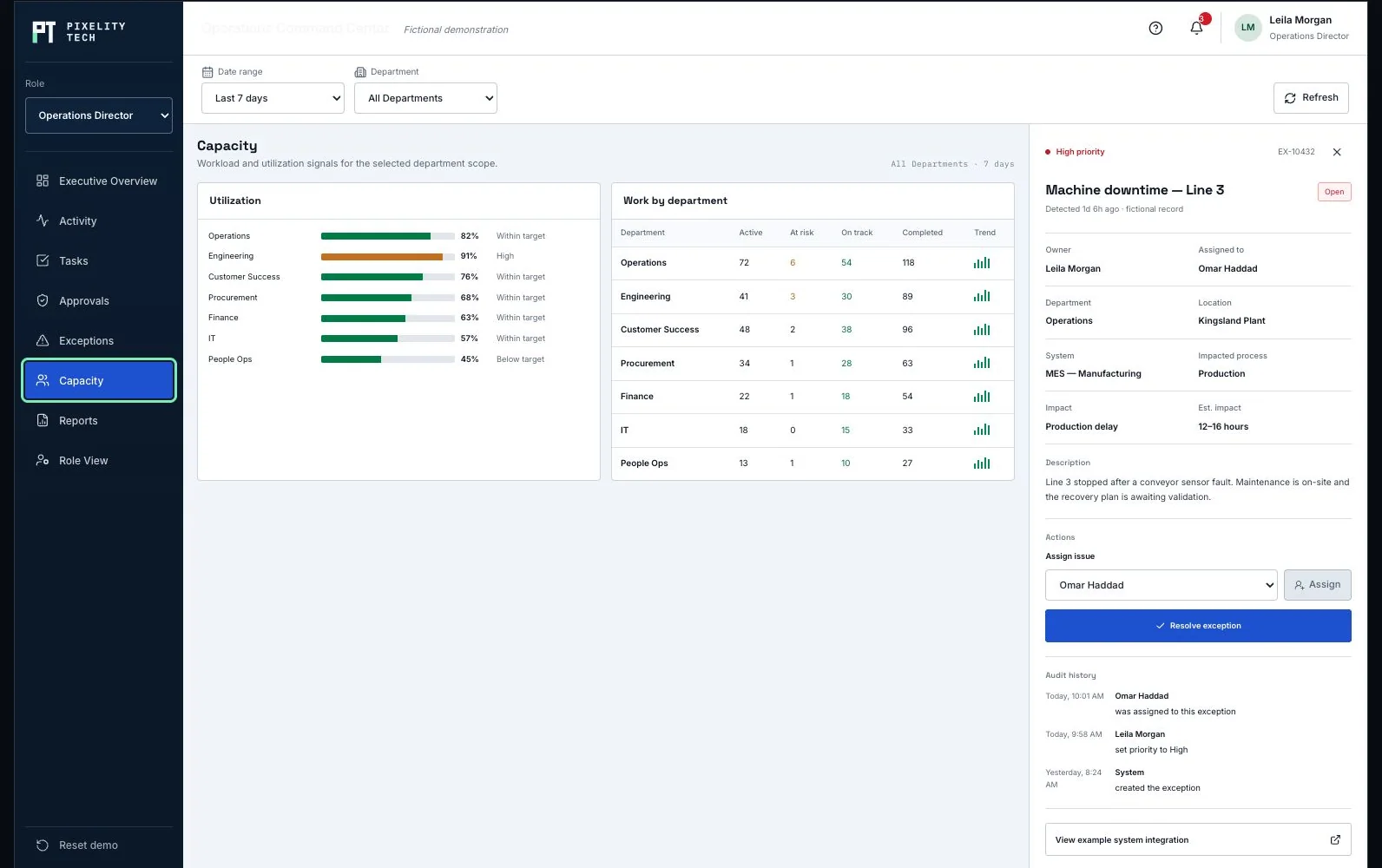Click the Refresh button
1382x868 pixels.
point(1311,98)
